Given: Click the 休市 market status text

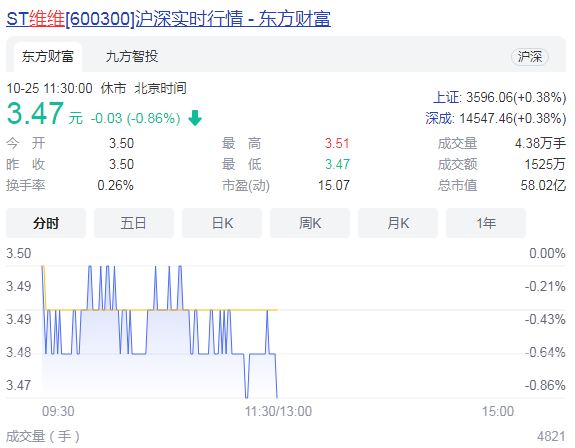Looking at the screenshot, I should tap(113, 88).
